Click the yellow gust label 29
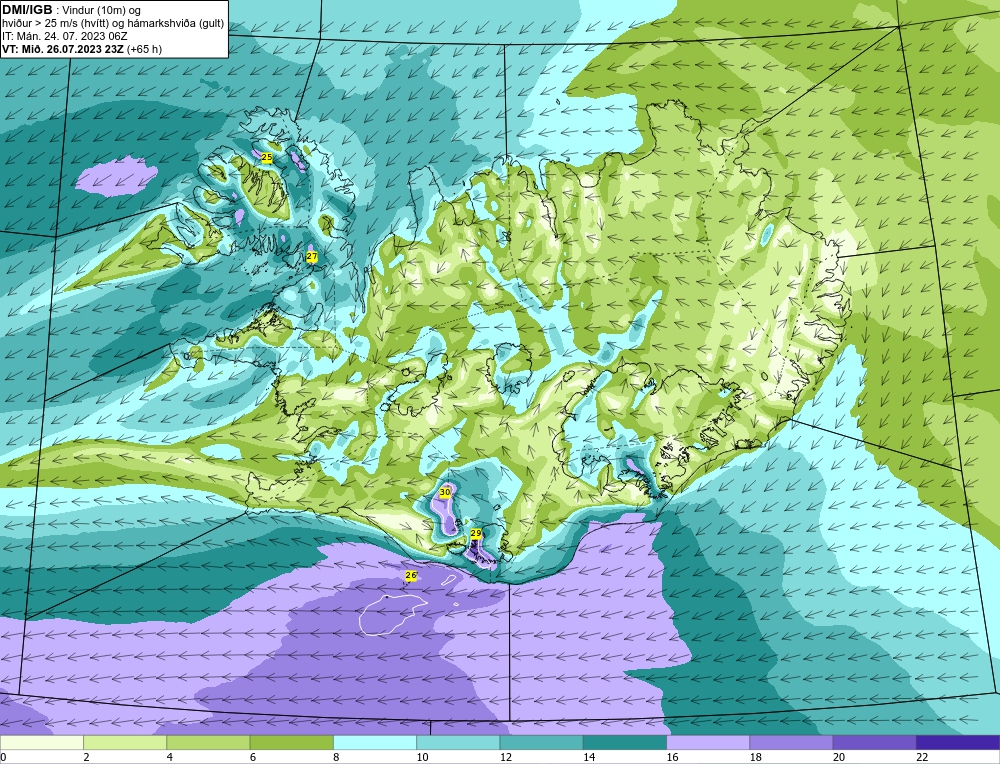 coord(476,533)
